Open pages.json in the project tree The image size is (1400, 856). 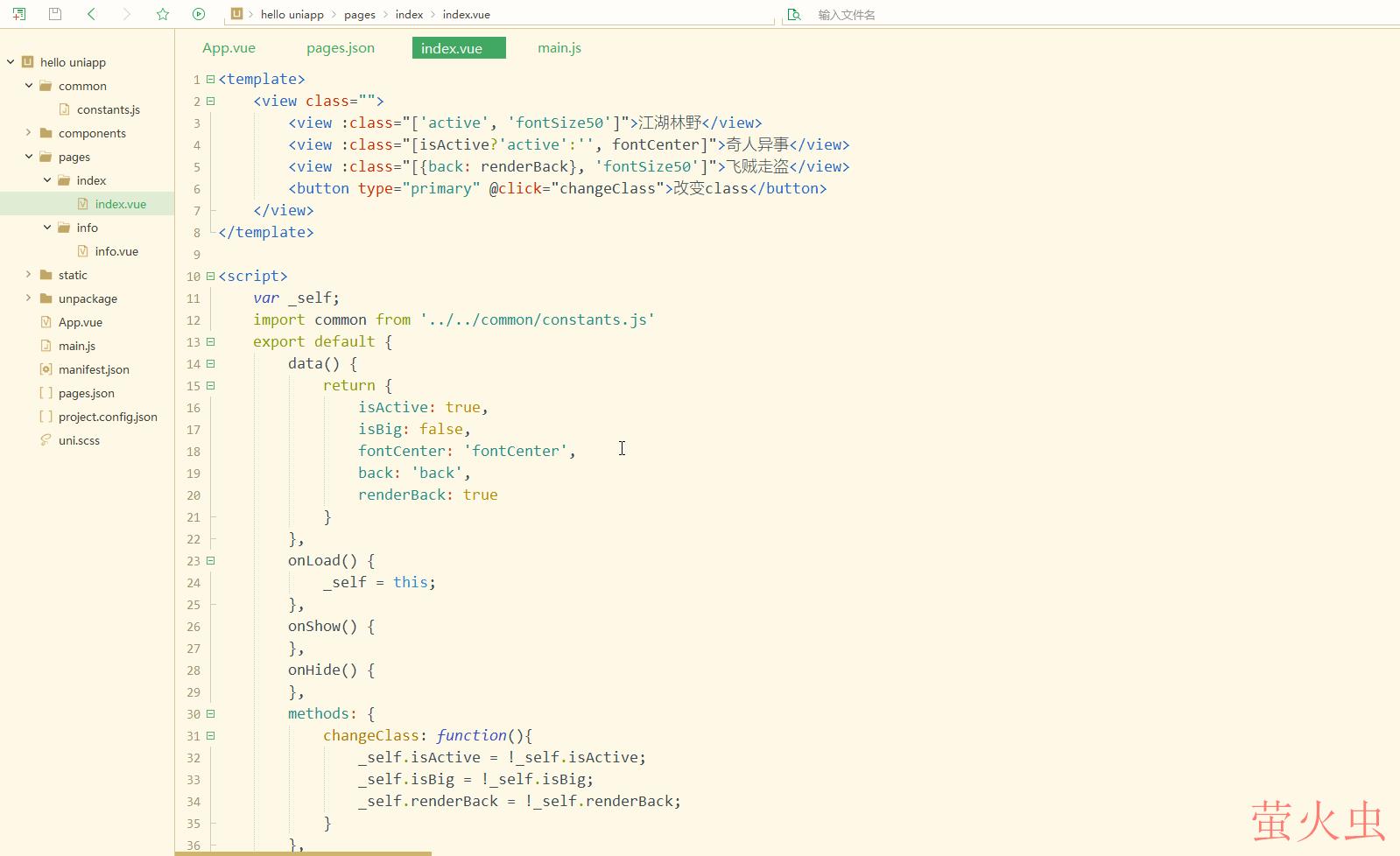(x=87, y=393)
